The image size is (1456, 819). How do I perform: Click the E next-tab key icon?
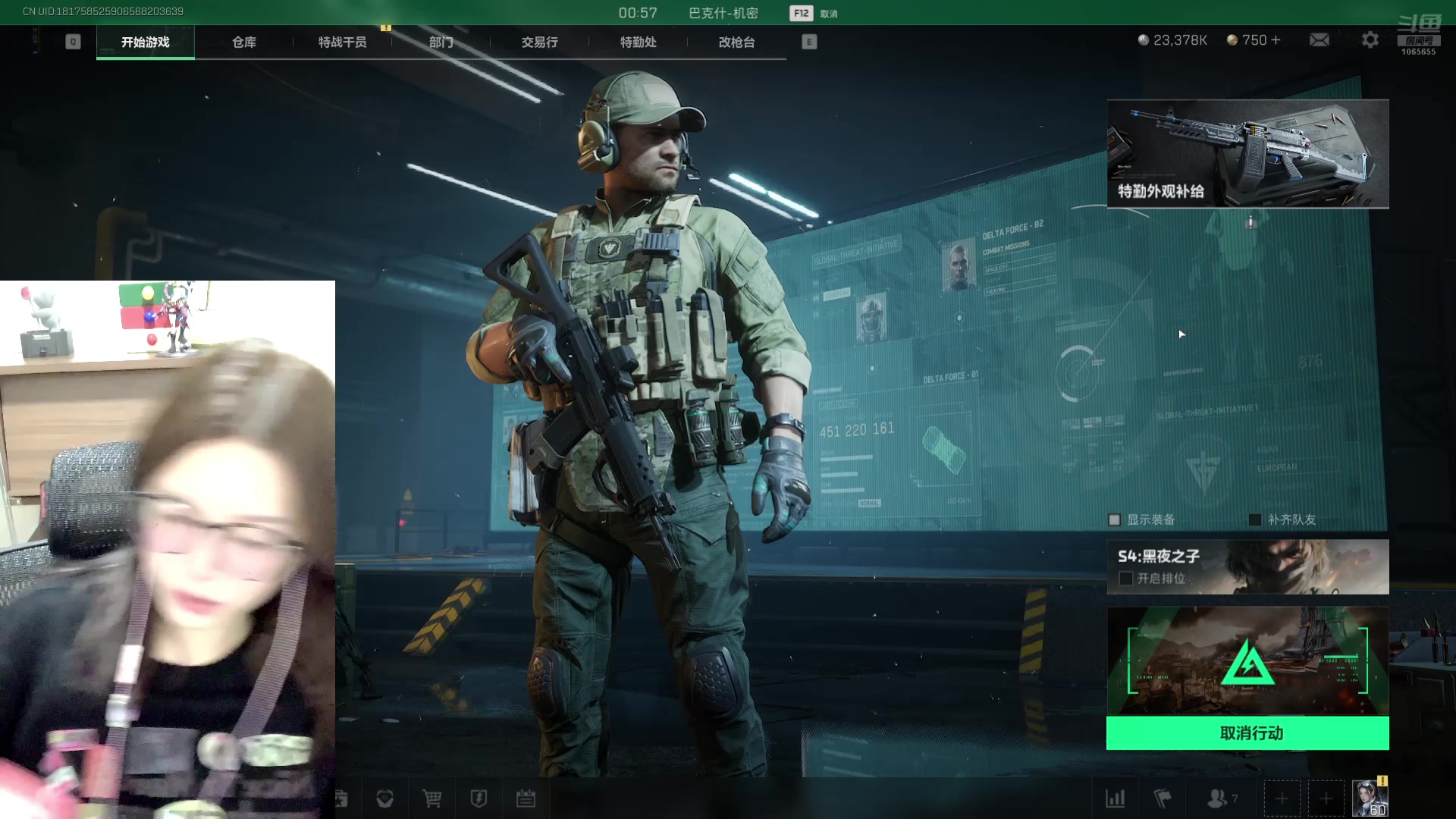pyautogui.click(x=809, y=42)
